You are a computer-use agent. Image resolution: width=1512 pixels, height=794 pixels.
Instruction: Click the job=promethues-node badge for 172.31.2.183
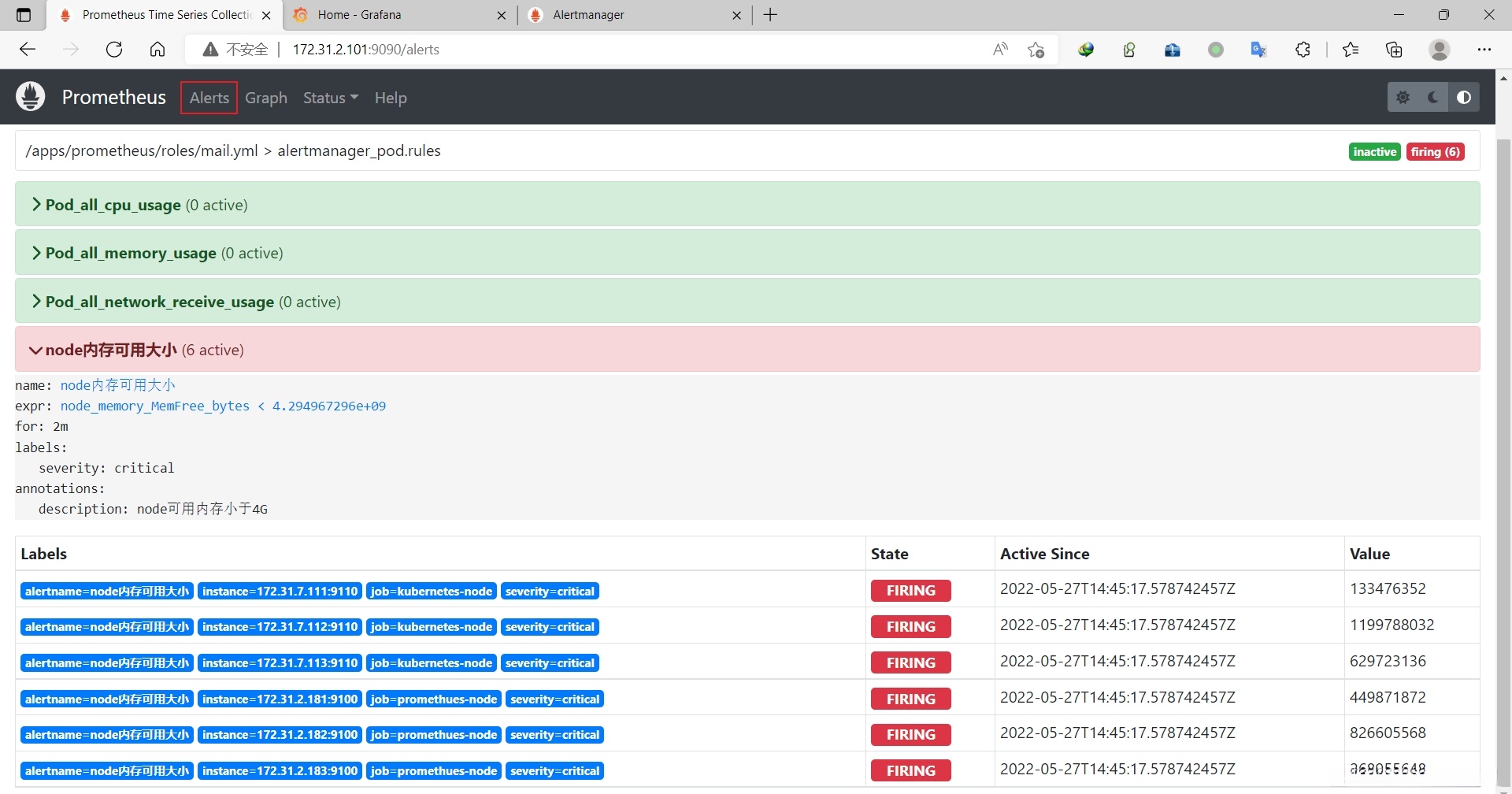(x=434, y=771)
